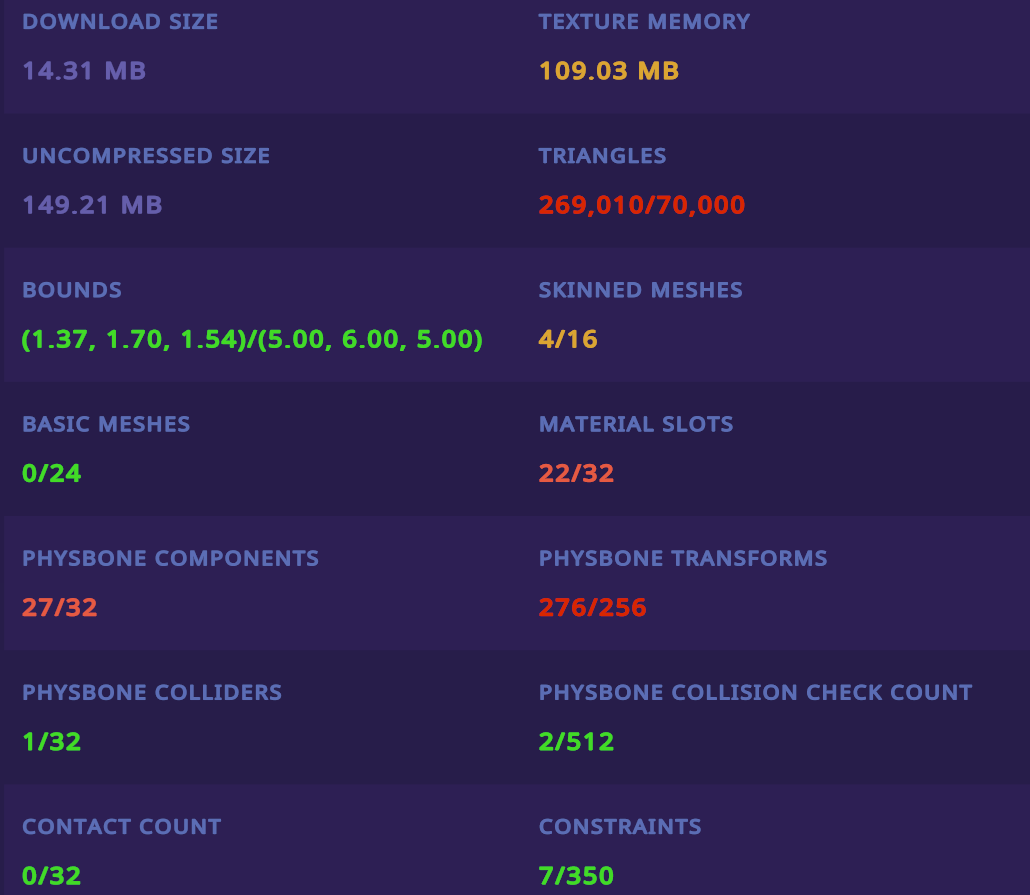Click the Material Slots label
This screenshot has height=895, width=1030.
tap(636, 424)
